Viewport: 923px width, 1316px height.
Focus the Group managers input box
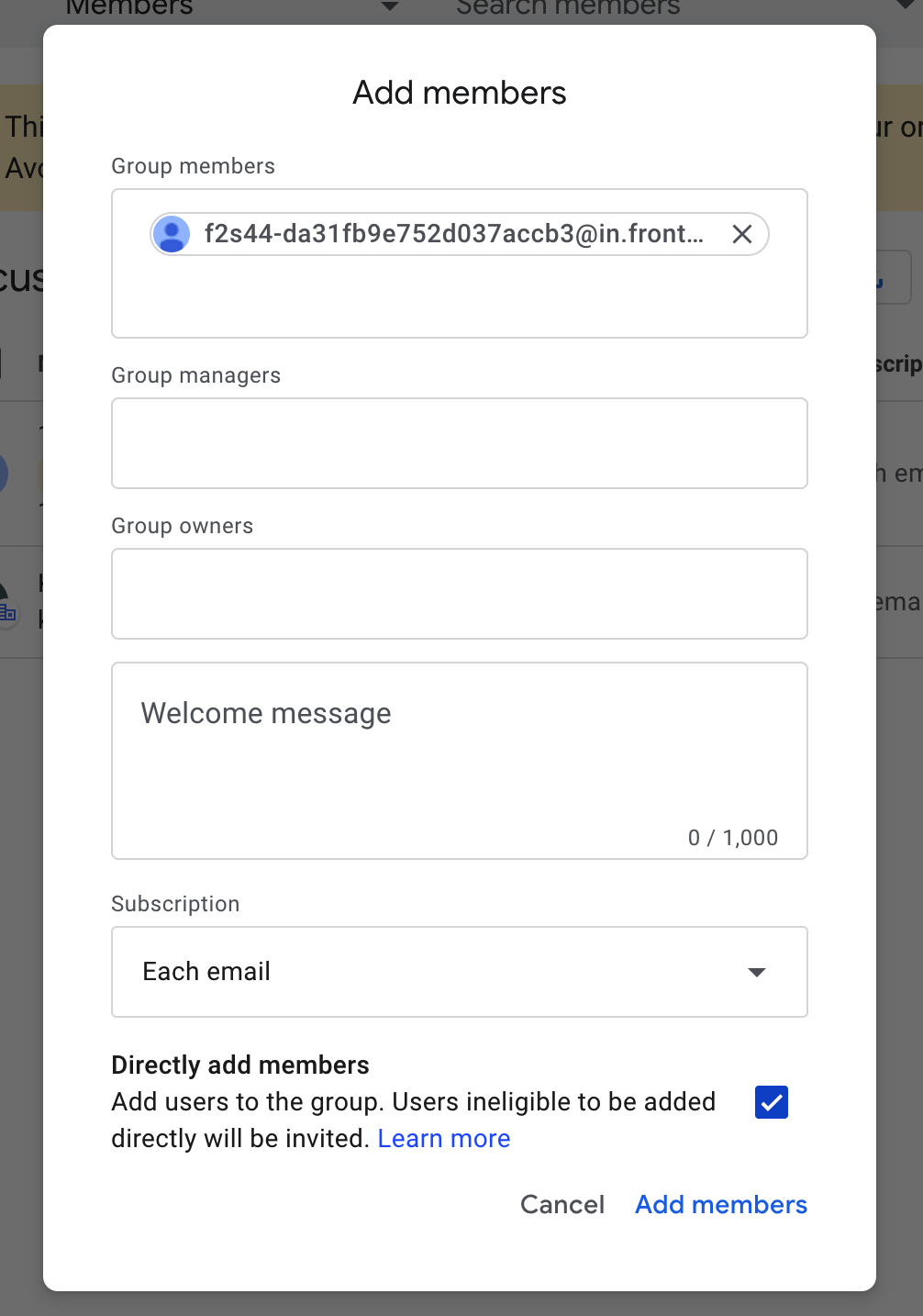click(x=459, y=443)
